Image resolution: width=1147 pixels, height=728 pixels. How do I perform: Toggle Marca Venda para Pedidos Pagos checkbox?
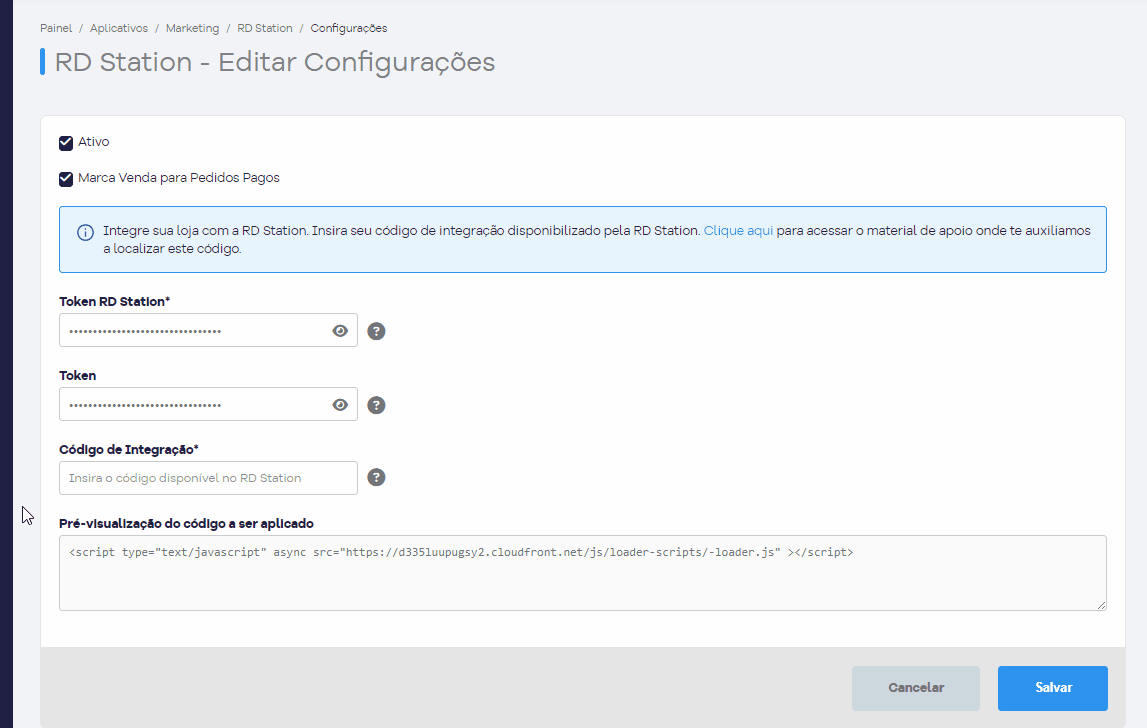pos(66,179)
